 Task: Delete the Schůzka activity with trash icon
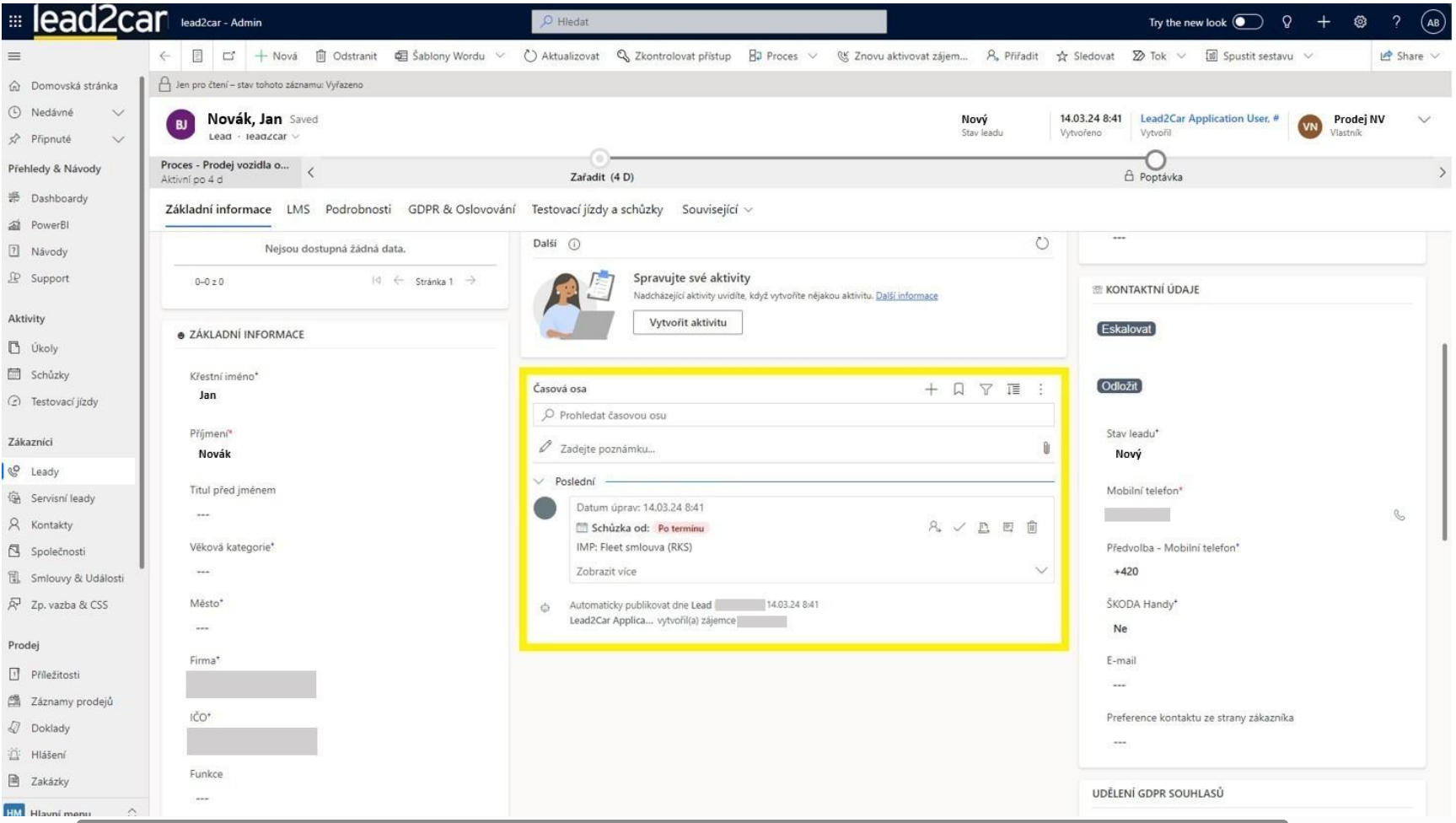pyautogui.click(x=1032, y=527)
